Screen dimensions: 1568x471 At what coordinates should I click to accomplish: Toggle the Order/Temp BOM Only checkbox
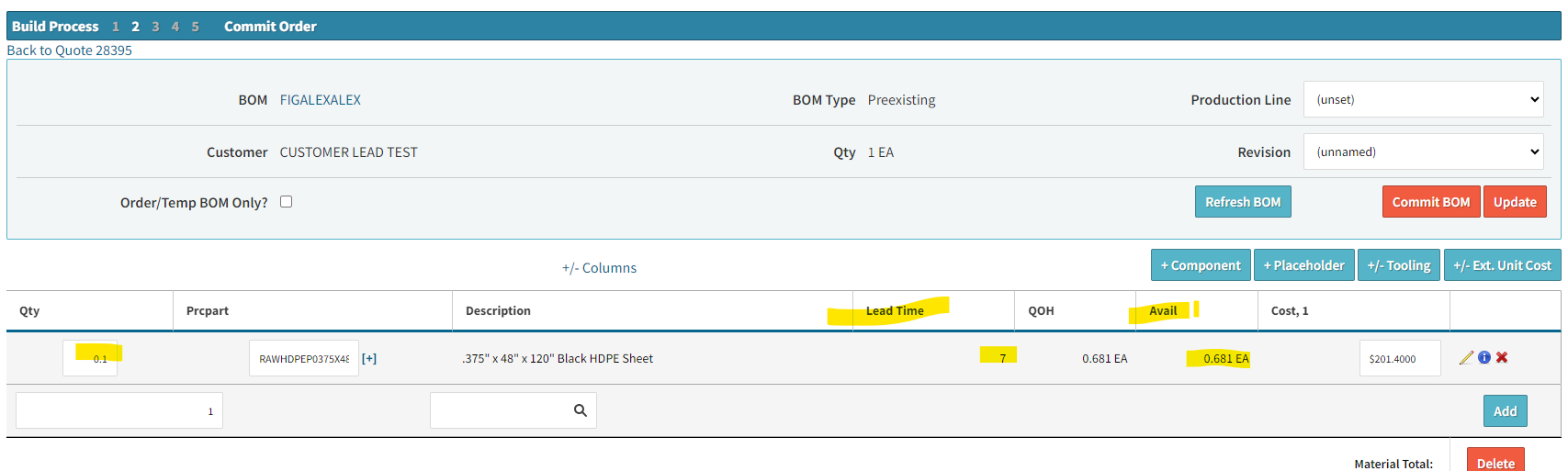(x=287, y=202)
